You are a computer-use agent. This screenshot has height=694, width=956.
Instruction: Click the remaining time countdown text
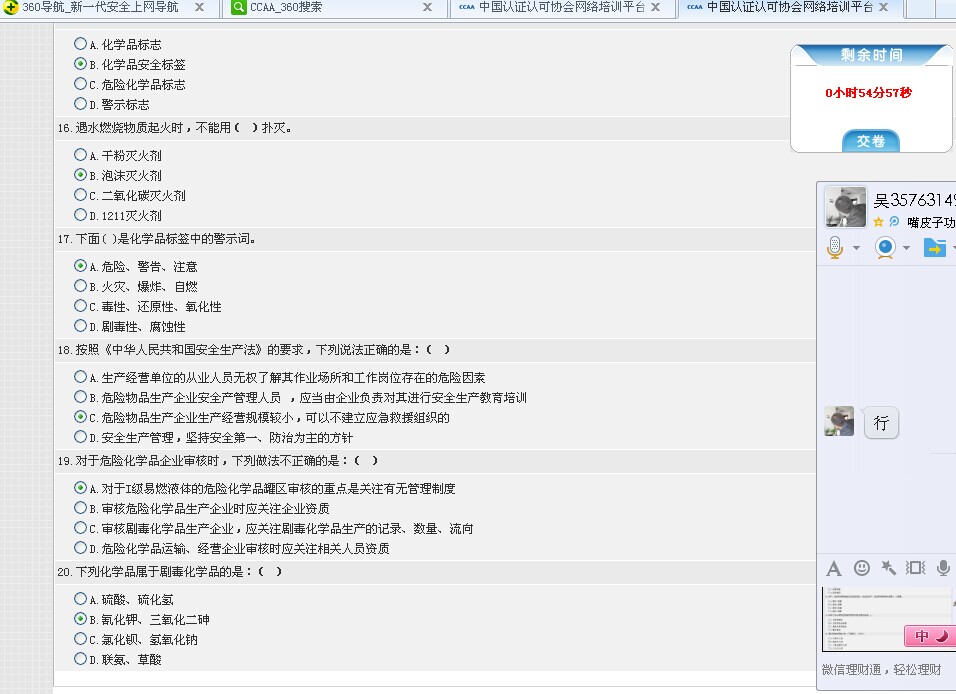(x=868, y=93)
